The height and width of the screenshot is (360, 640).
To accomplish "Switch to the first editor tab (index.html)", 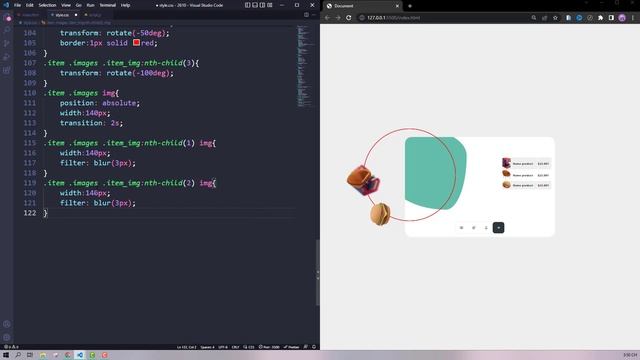I will pyautogui.click(x=30, y=15).
